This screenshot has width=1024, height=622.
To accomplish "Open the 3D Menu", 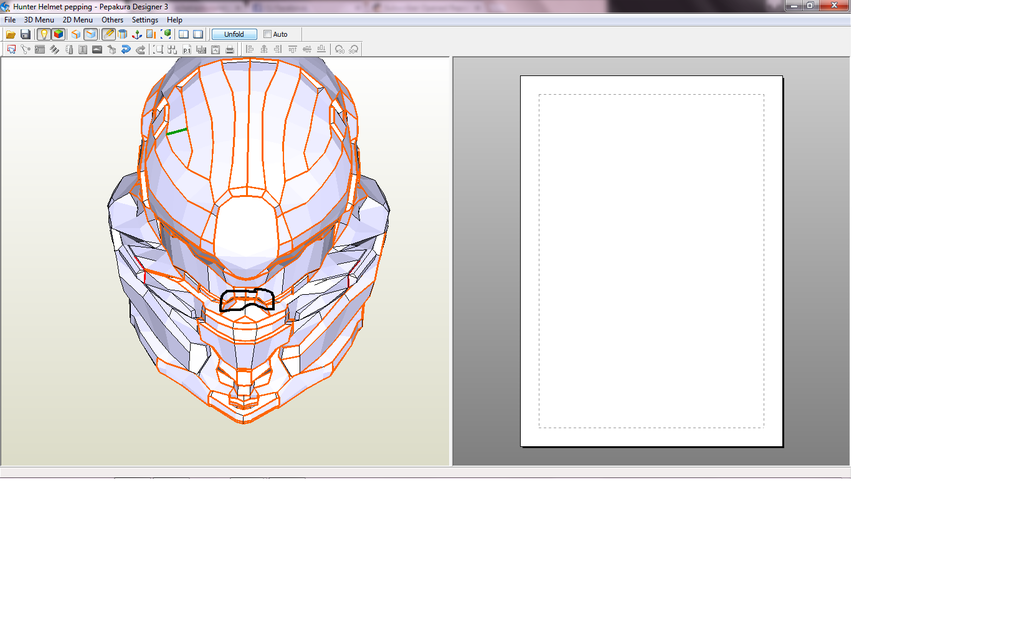I will 39,20.
